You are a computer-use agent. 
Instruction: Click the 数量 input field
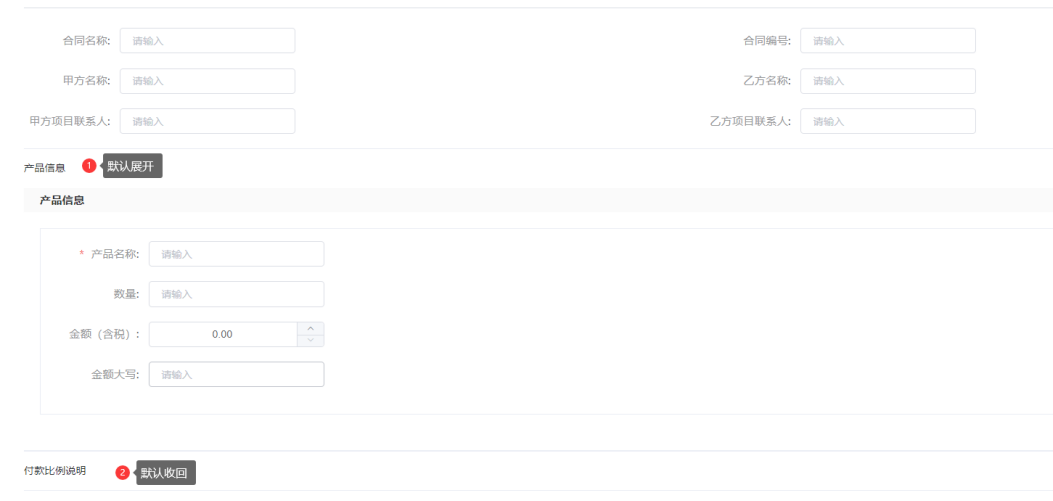point(236,294)
